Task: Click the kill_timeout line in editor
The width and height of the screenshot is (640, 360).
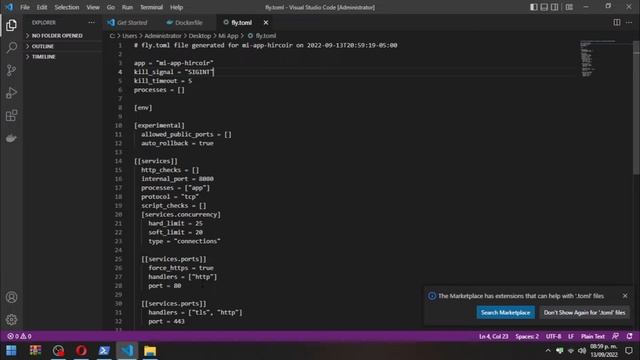Action: click(163, 81)
